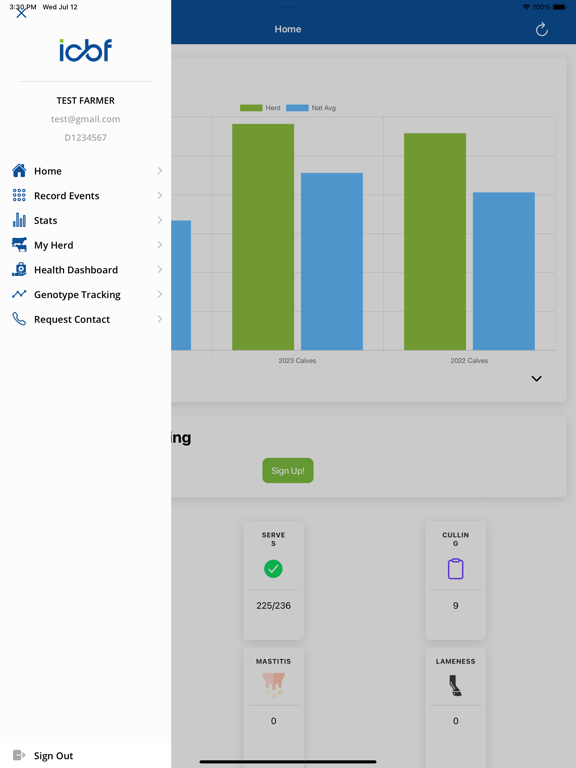Select Request Contact menu item

[x=86, y=319]
